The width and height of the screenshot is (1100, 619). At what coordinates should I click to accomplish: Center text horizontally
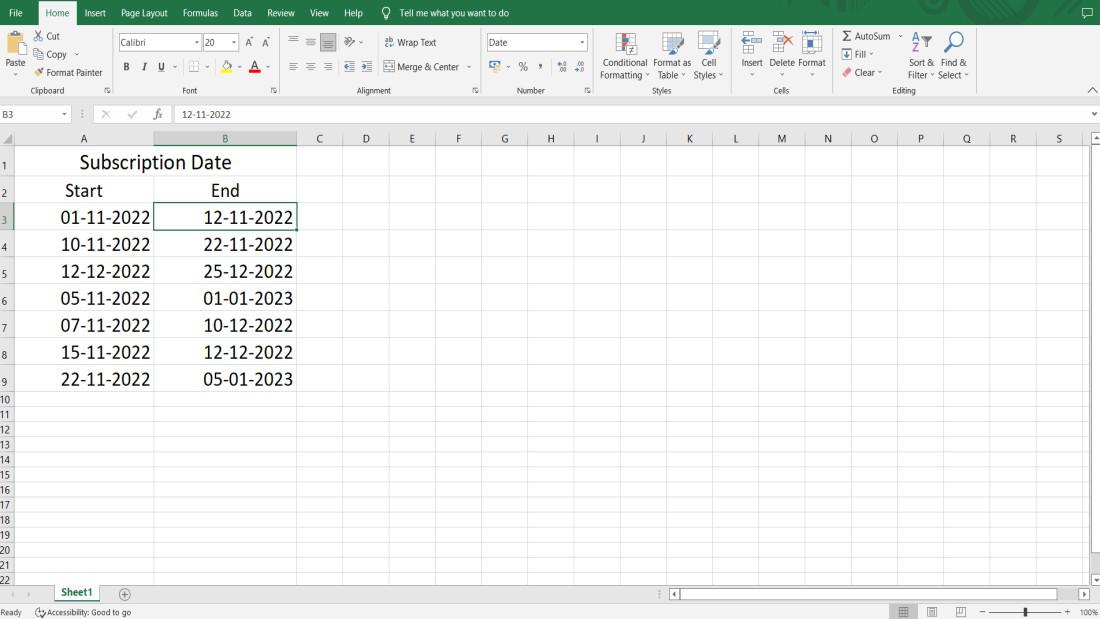tap(310, 67)
